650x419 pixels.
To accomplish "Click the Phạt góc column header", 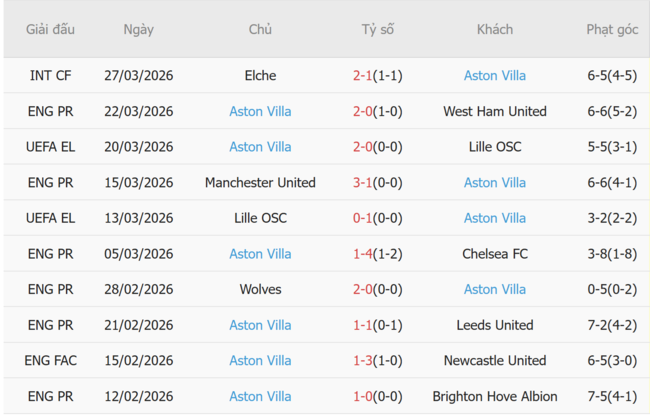I will point(611,29).
